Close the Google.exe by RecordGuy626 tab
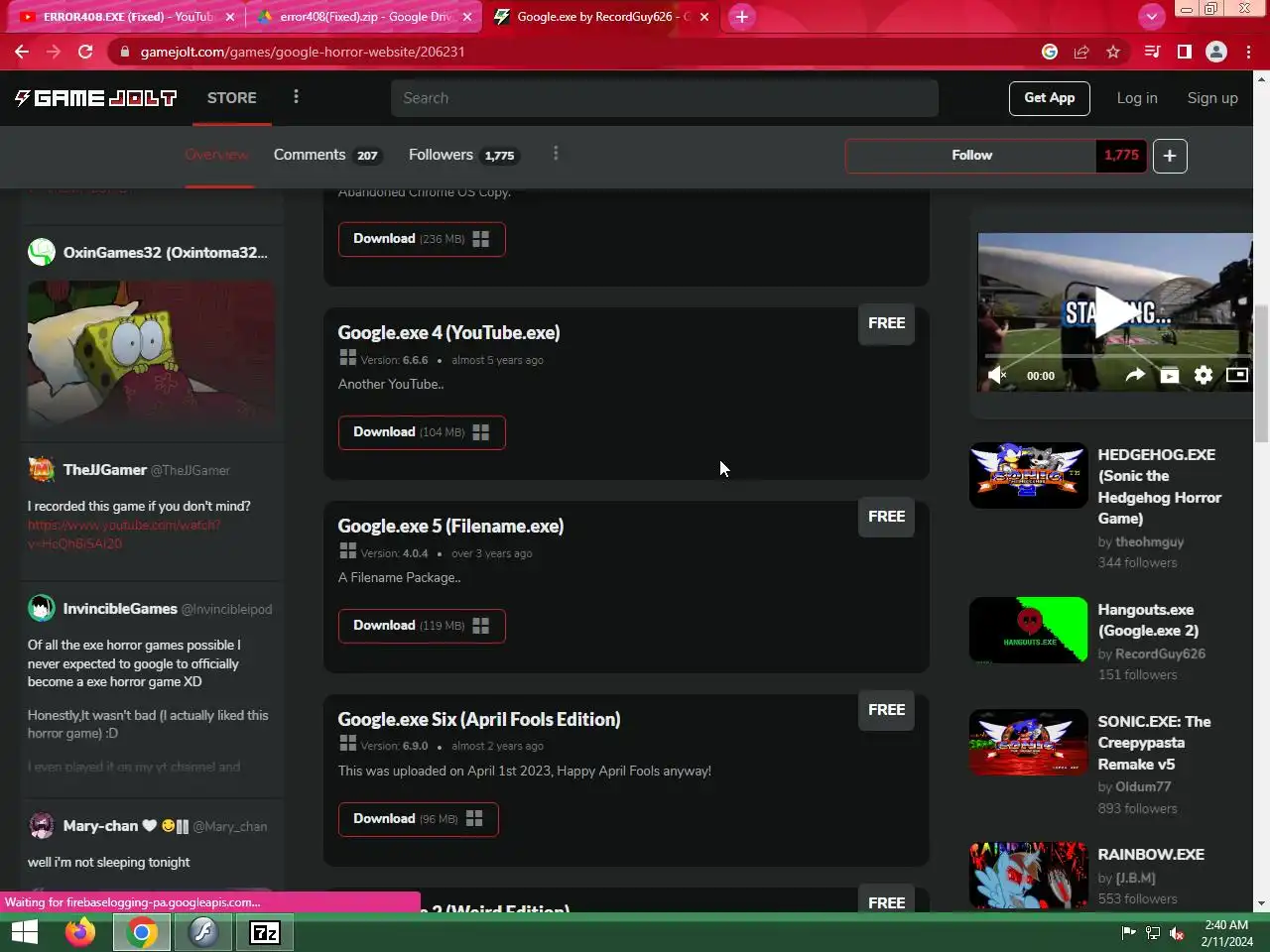 click(704, 17)
